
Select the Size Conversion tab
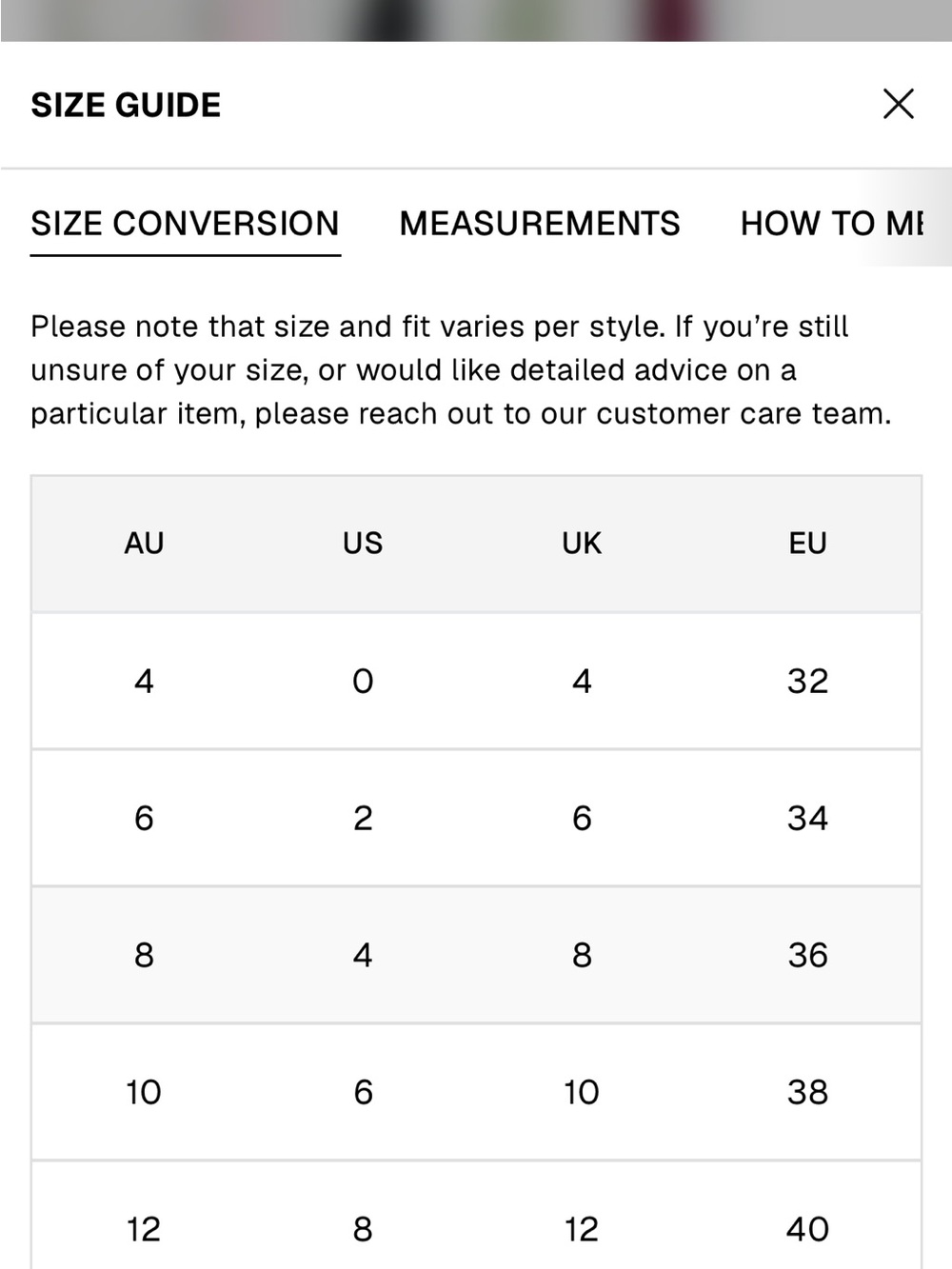tap(185, 224)
